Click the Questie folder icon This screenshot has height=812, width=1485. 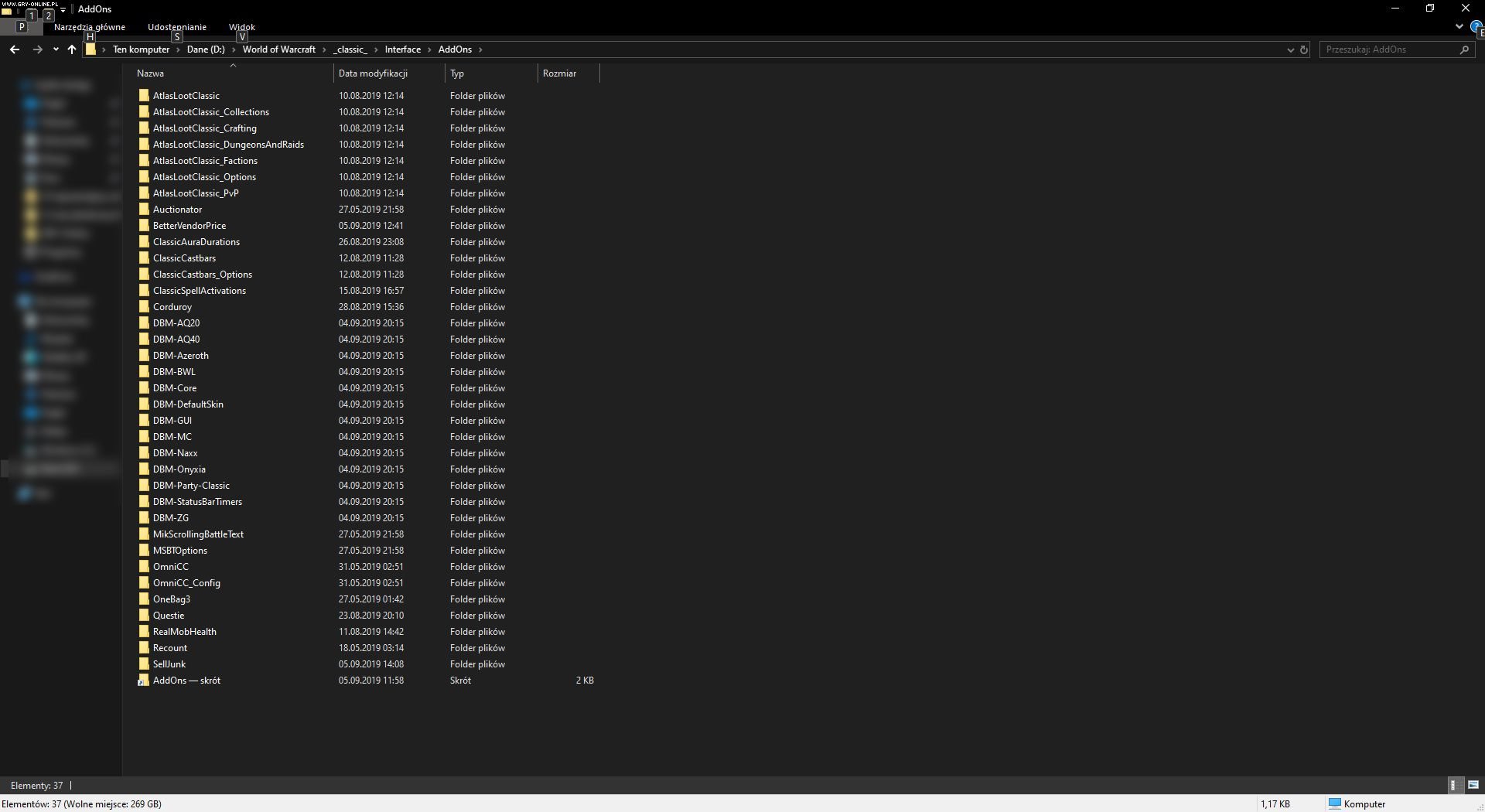click(x=144, y=616)
